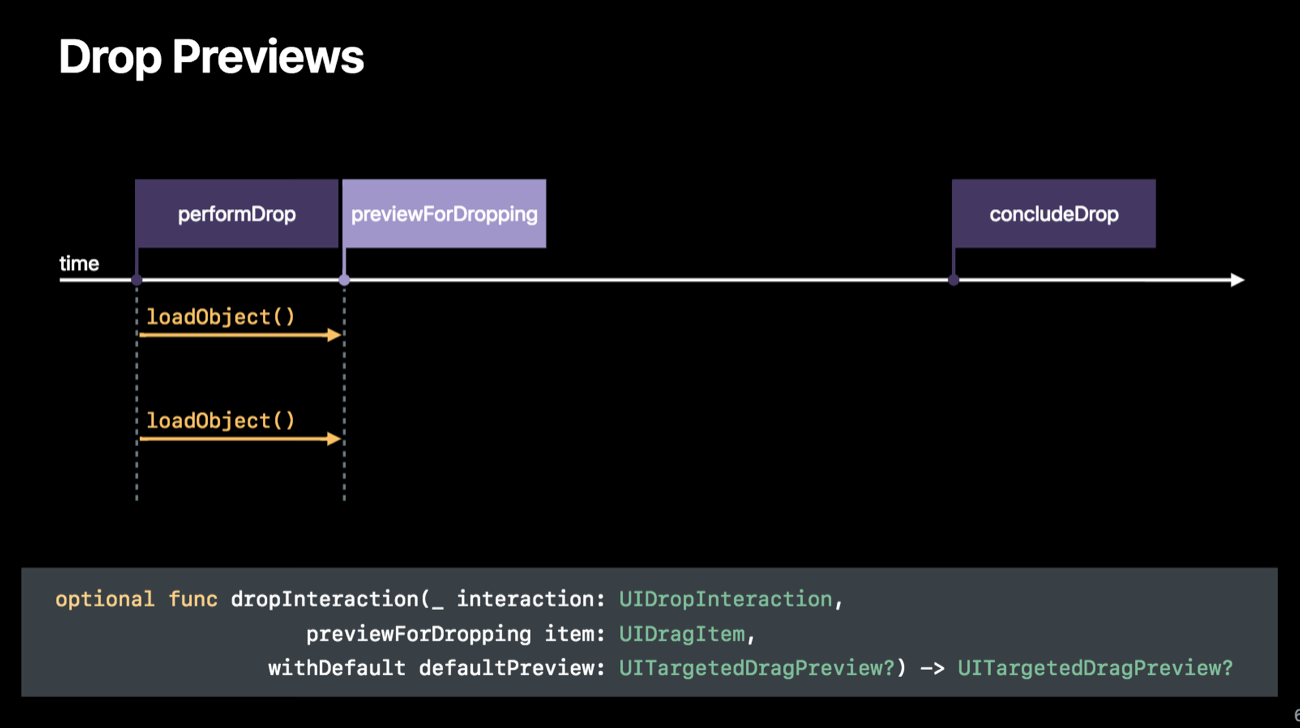Click 'dropInteraction(_' in the code
This screenshot has height=728, width=1300.
tap(337, 599)
